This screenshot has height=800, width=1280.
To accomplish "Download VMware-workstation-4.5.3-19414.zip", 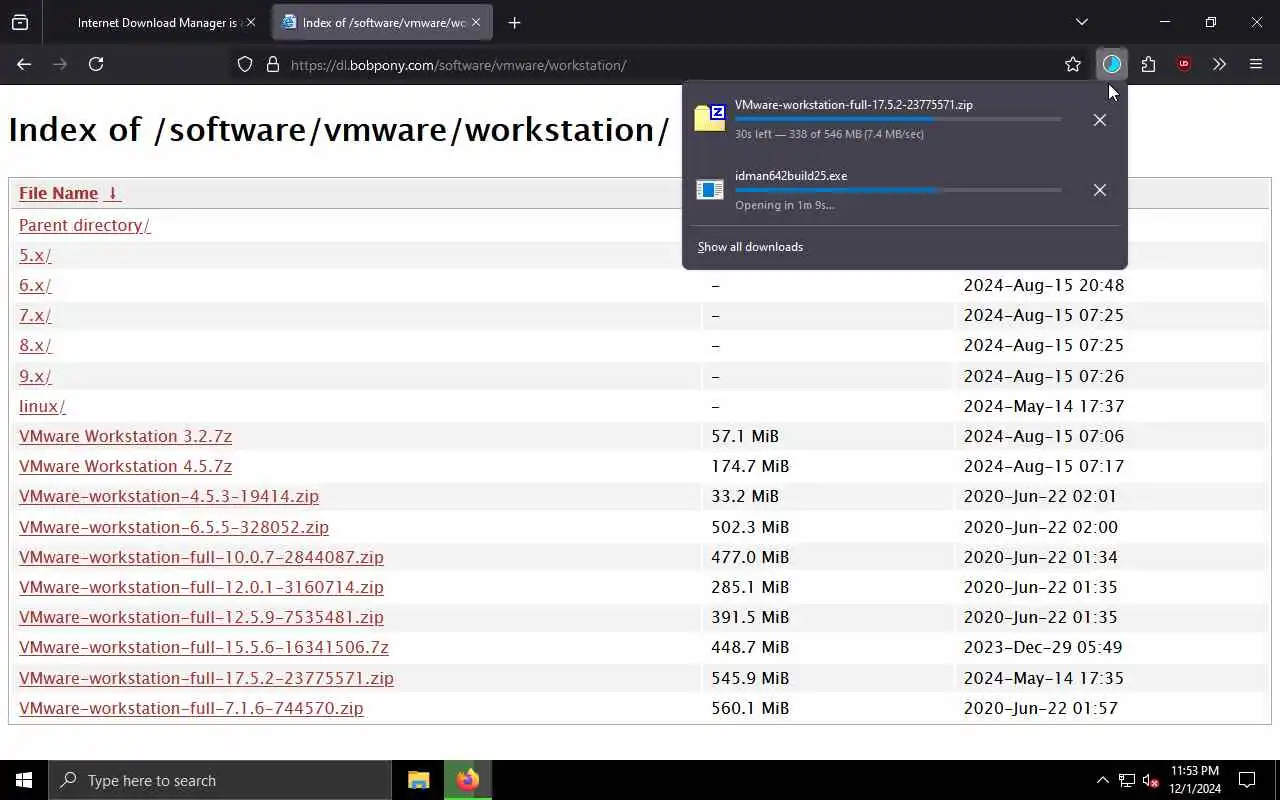I will click(x=169, y=496).
